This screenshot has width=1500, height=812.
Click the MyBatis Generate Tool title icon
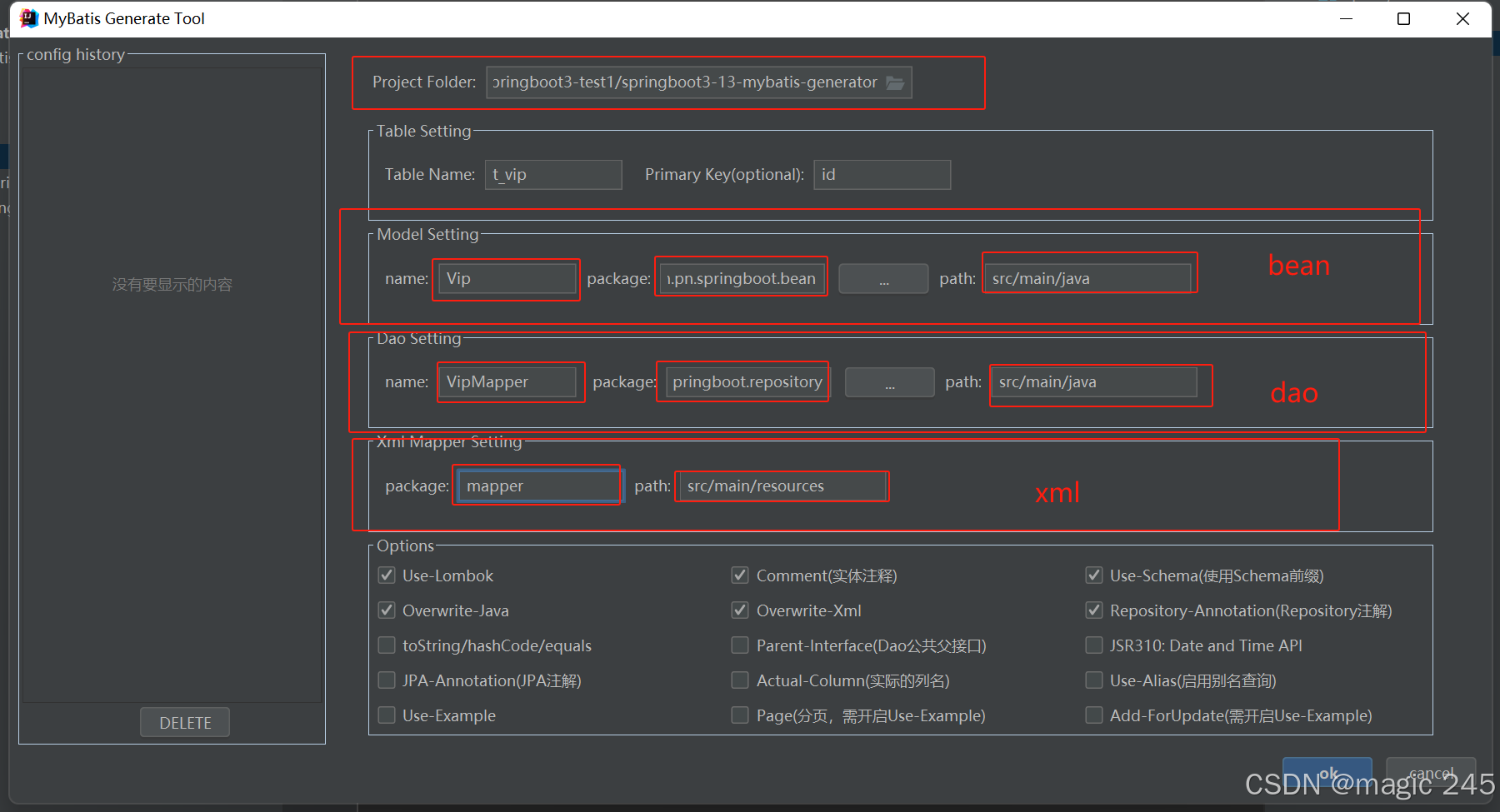[29, 18]
